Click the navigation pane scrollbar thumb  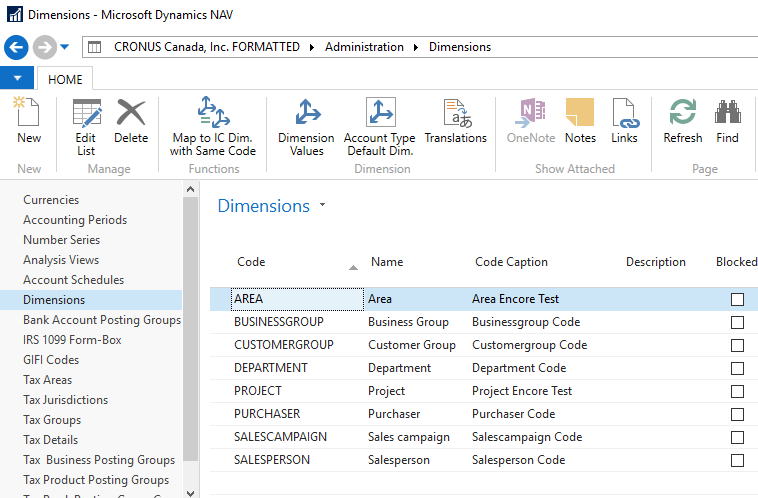pyautogui.click(x=190, y=328)
